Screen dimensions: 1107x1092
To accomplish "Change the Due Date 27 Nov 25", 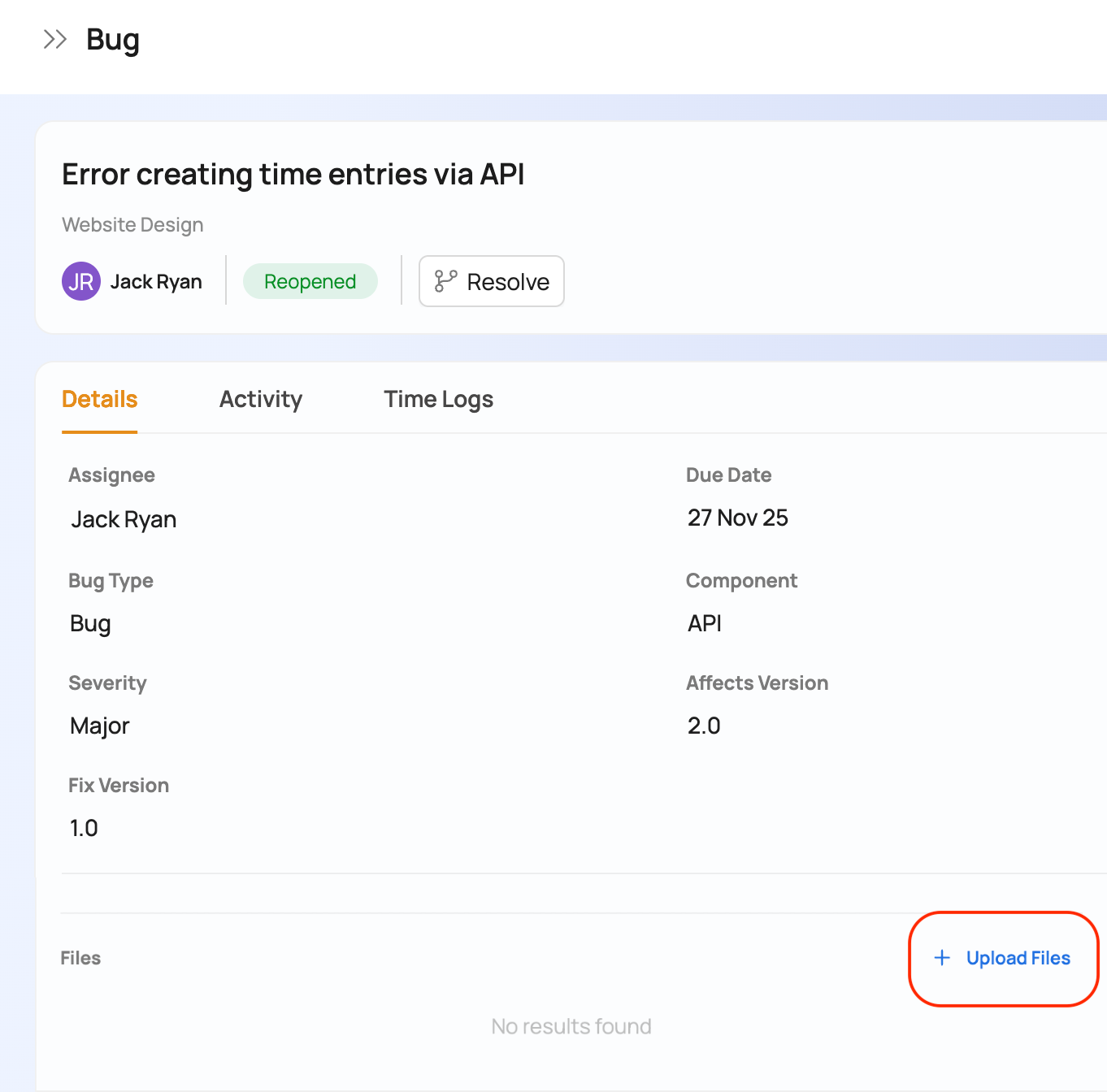I will click(737, 518).
